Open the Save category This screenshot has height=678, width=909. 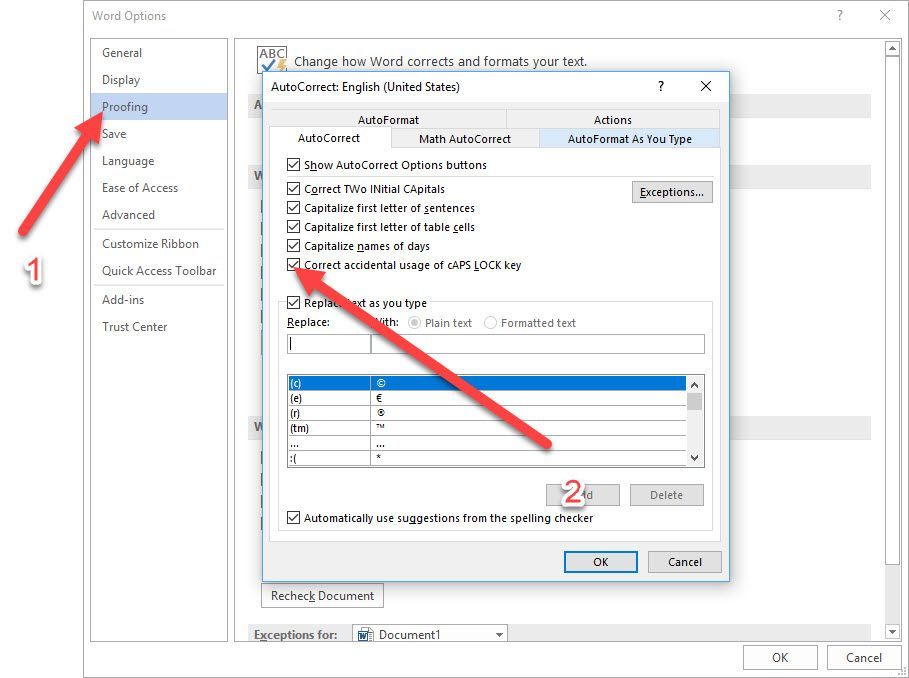point(159,134)
